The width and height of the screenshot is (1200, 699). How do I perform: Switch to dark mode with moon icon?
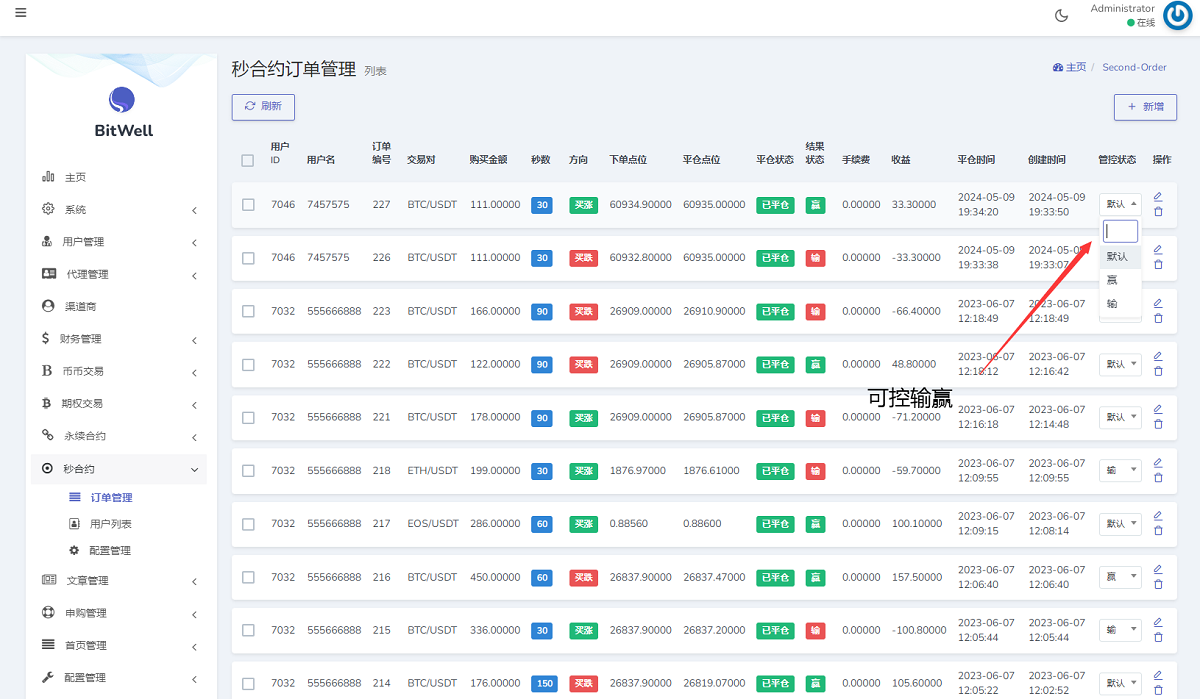pos(1062,15)
